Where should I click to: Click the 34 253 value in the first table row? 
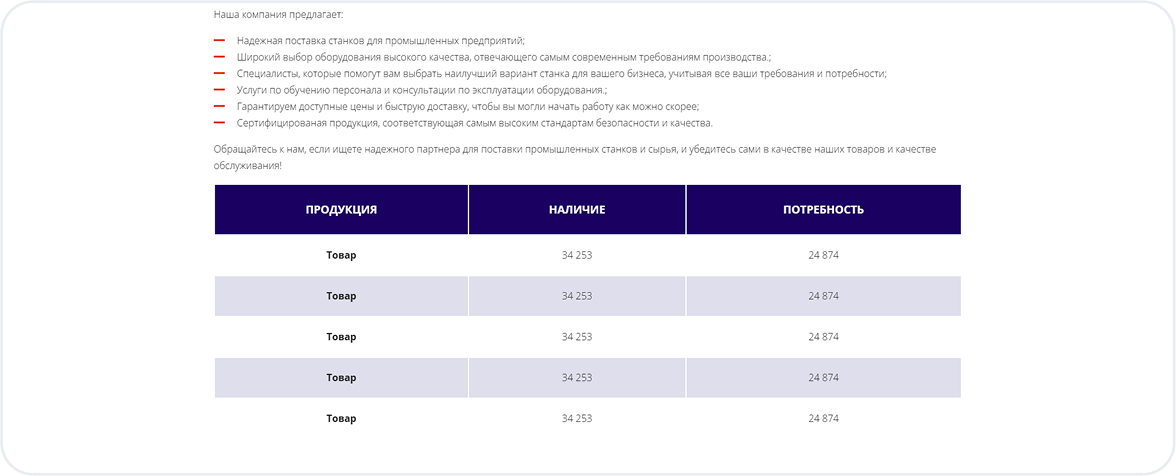pos(577,255)
